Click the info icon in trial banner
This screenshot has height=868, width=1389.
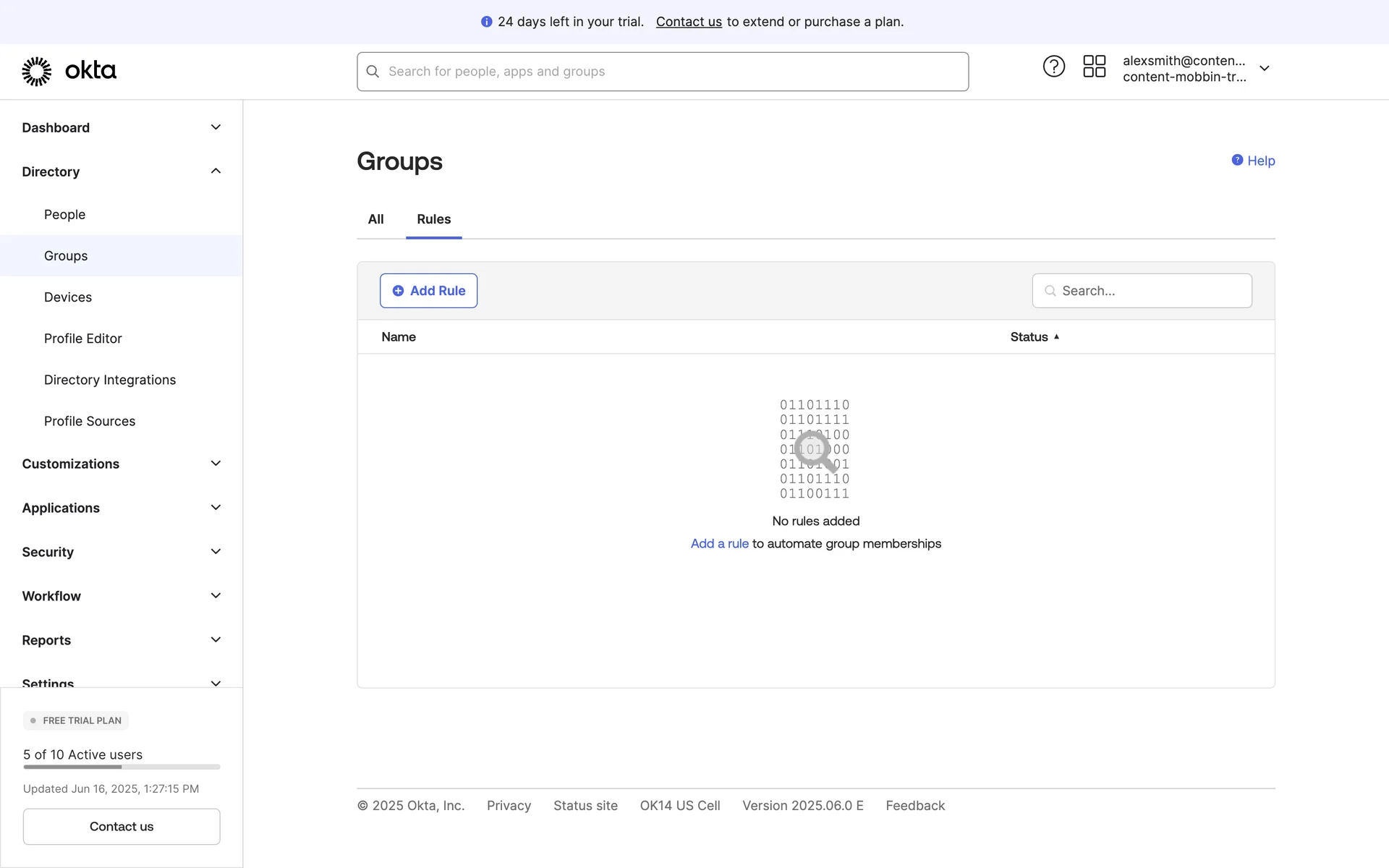coord(486,22)
